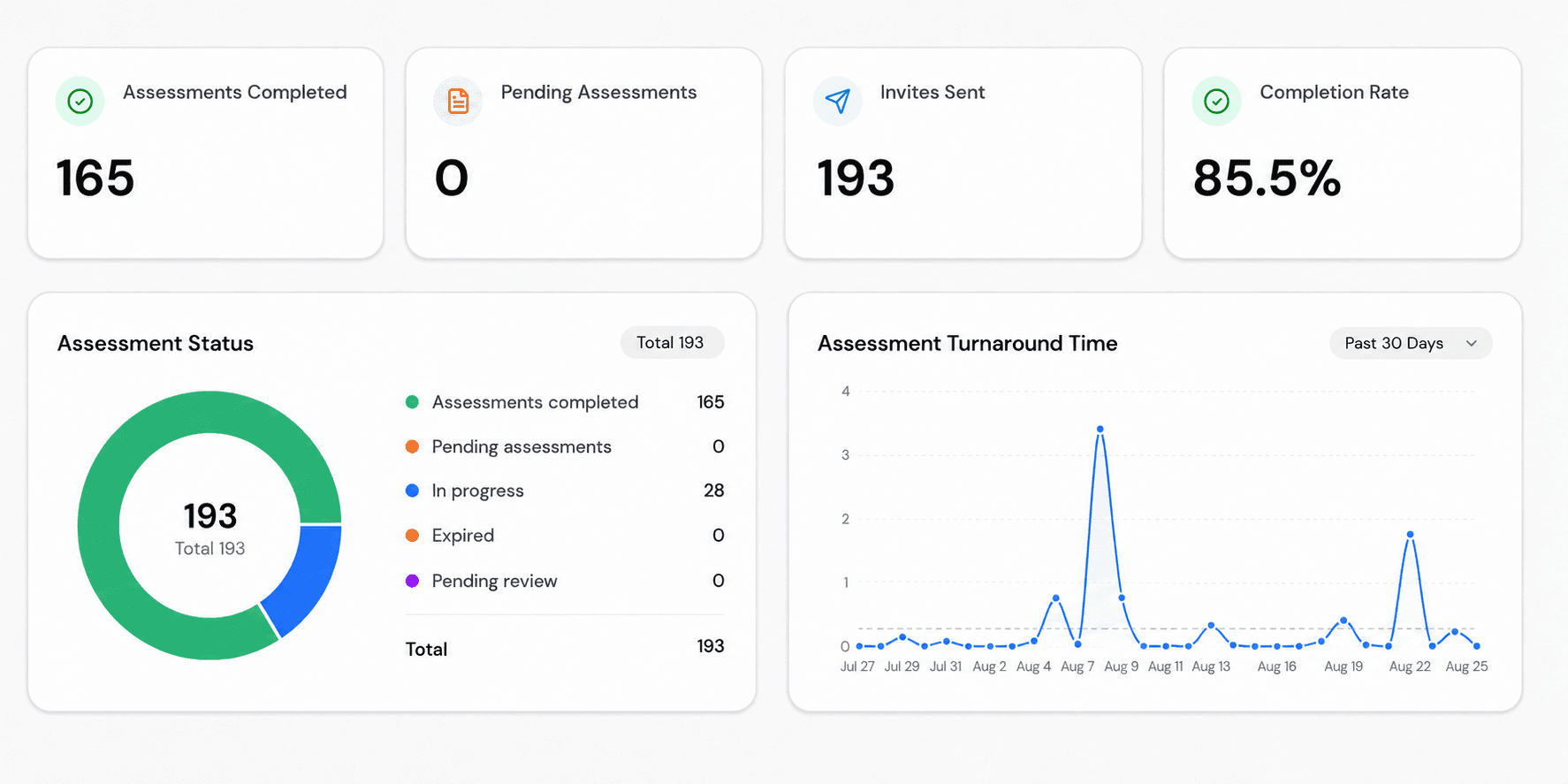Screen dimensions: 1568x784
Task: Select the Expired legend label
Action: [x=463, y=536]
